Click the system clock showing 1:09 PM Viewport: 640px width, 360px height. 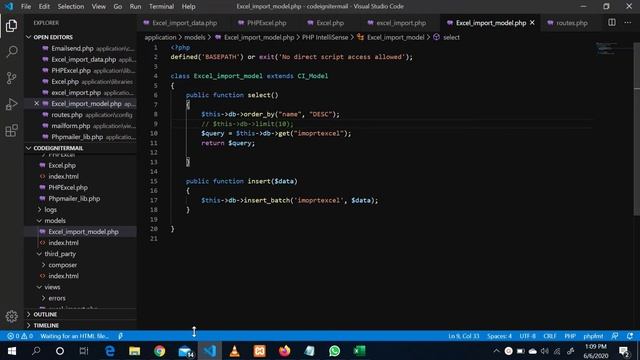(x=596, y=351)
